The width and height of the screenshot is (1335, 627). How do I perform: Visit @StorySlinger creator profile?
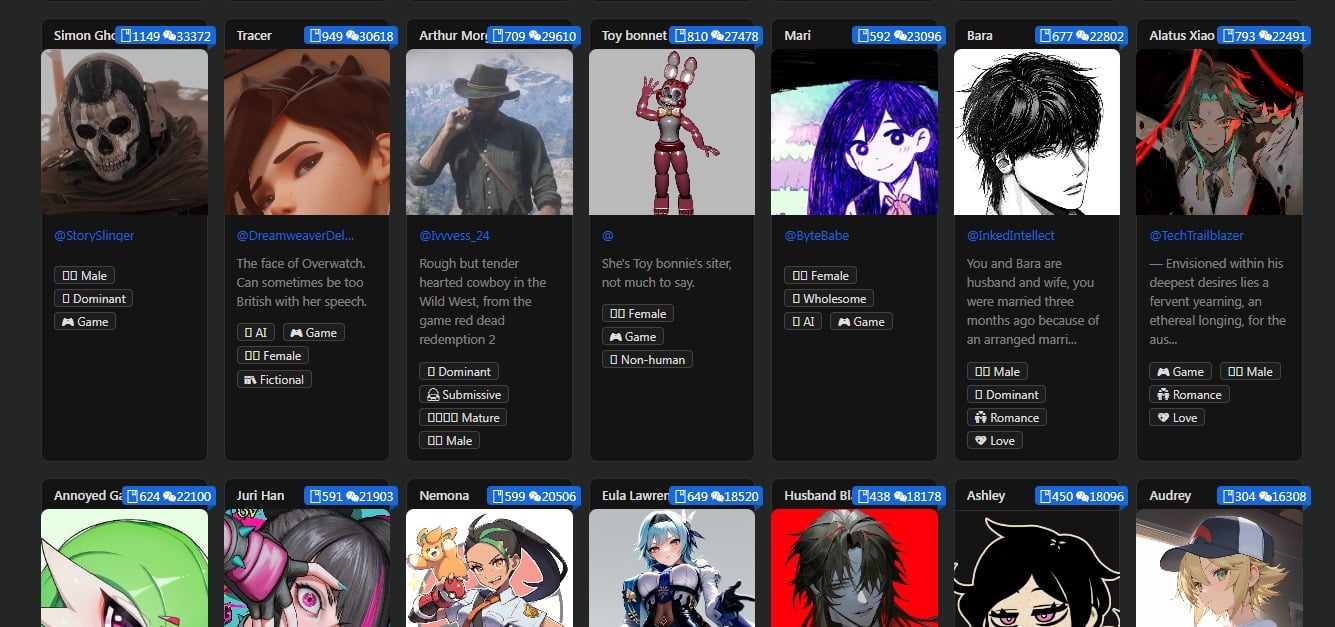(94, 236)
